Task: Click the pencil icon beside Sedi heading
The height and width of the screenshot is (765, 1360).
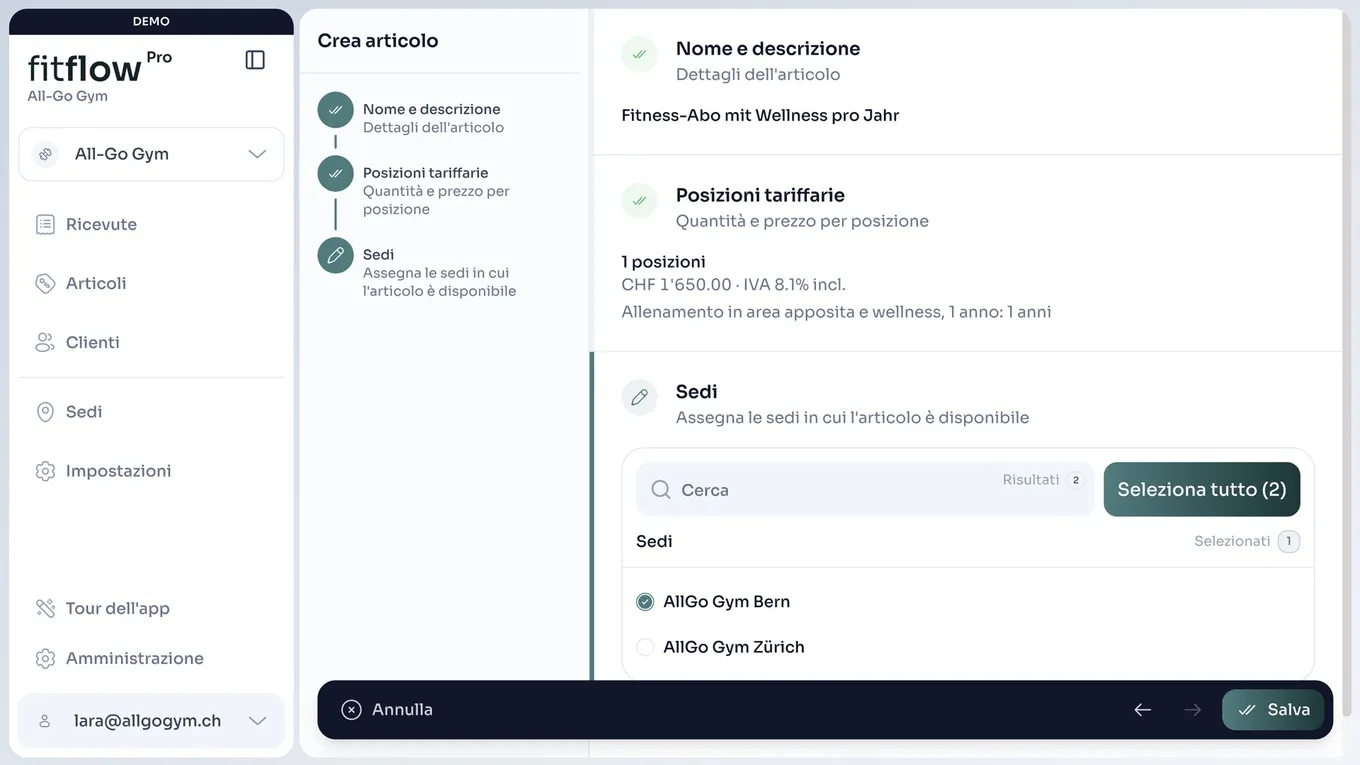Action: pyautogui.click(x=639, y=397)
